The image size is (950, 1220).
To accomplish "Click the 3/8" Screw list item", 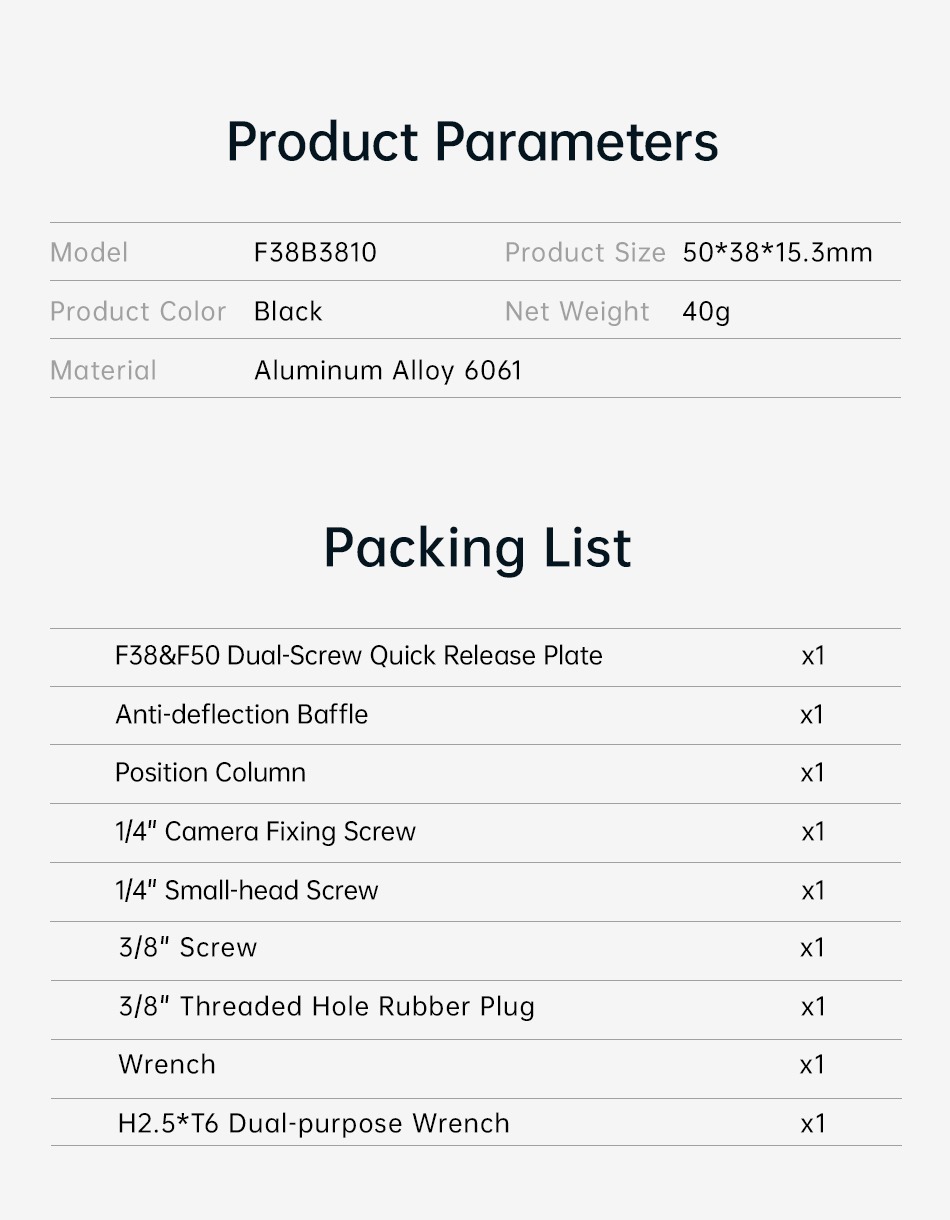I will tap(188, 948).
